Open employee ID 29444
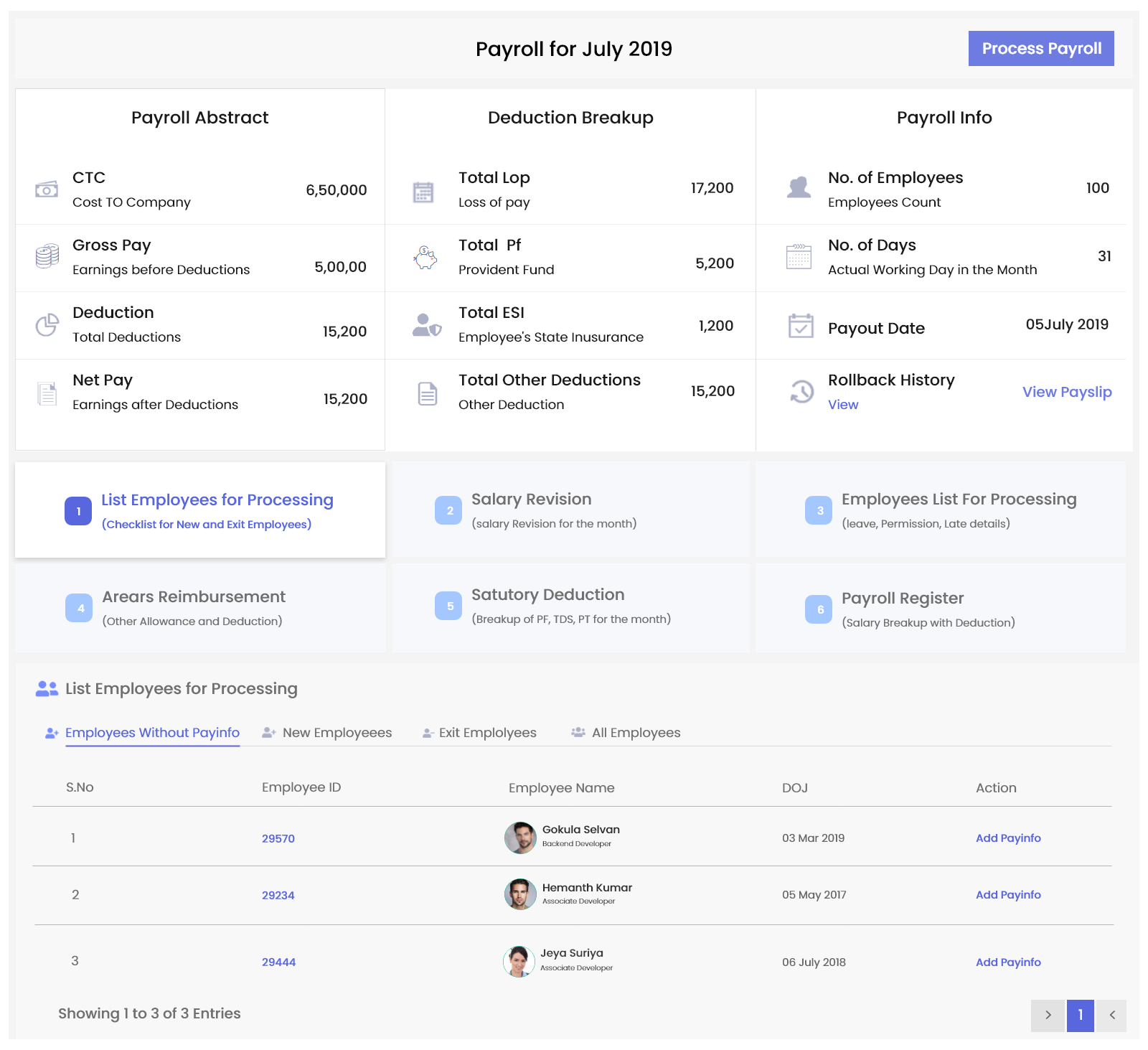Viewport: 1148px width, 1050px height. [x=278, y=962]
